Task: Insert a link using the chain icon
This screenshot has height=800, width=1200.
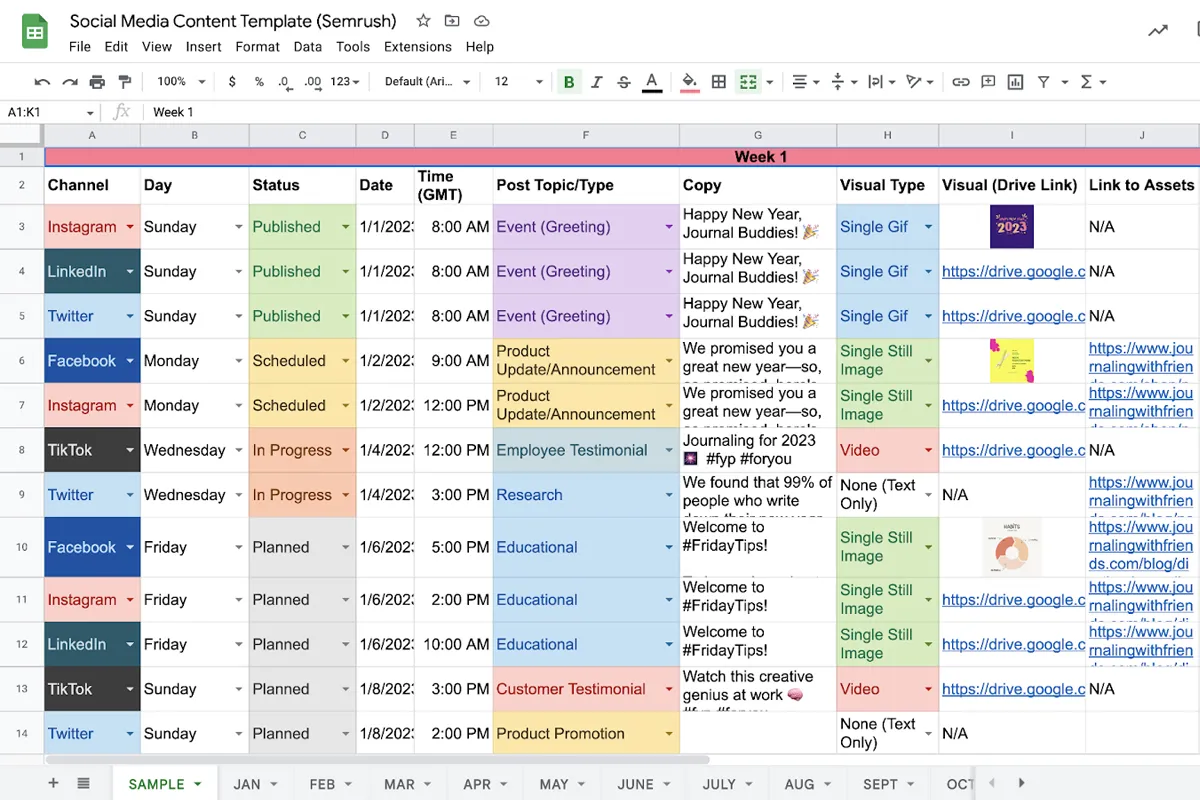Action: tap(960, 82)
